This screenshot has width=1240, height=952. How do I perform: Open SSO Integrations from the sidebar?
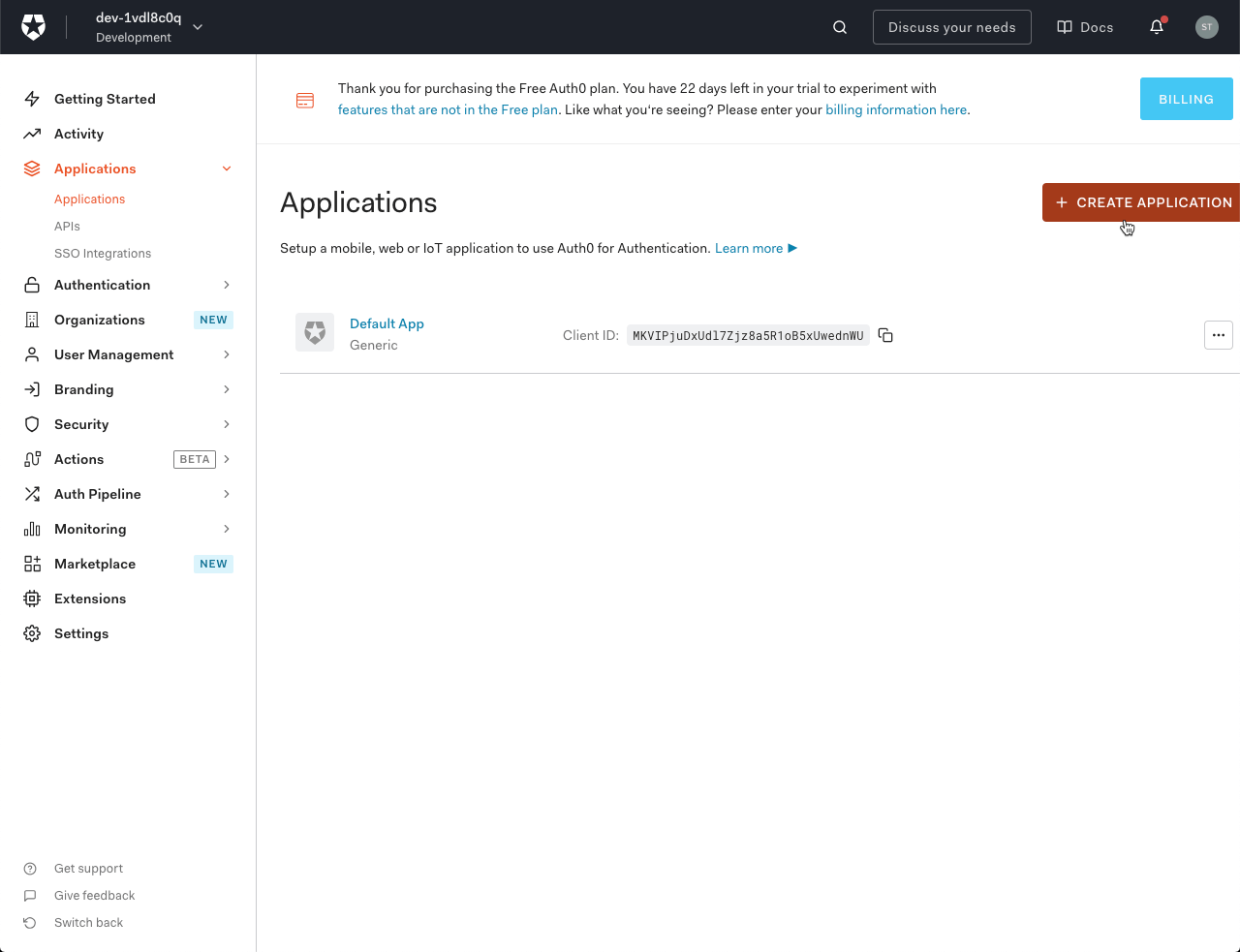pyautogui.click(x=103, y=253)
